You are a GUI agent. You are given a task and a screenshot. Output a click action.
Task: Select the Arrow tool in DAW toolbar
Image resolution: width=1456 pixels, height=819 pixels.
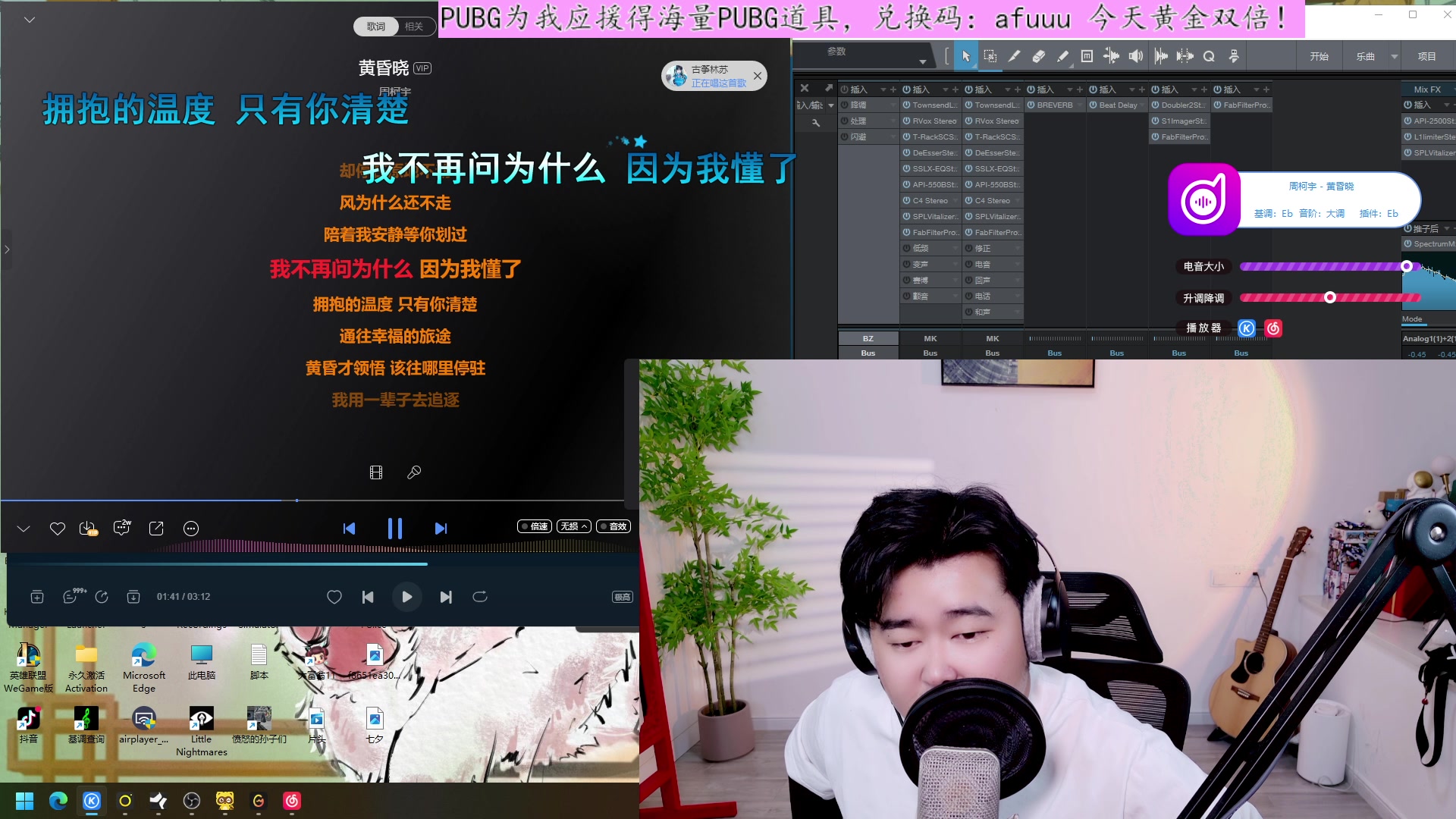[965, 56]
